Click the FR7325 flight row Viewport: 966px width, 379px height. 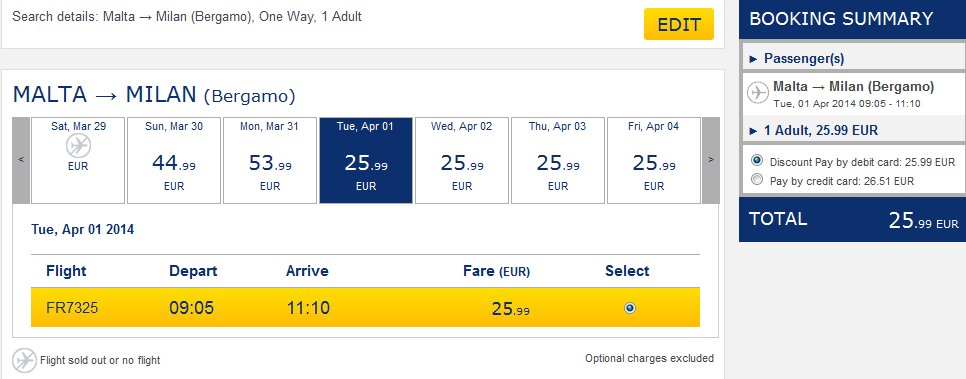pyautogui.click(x=365, y=308)
